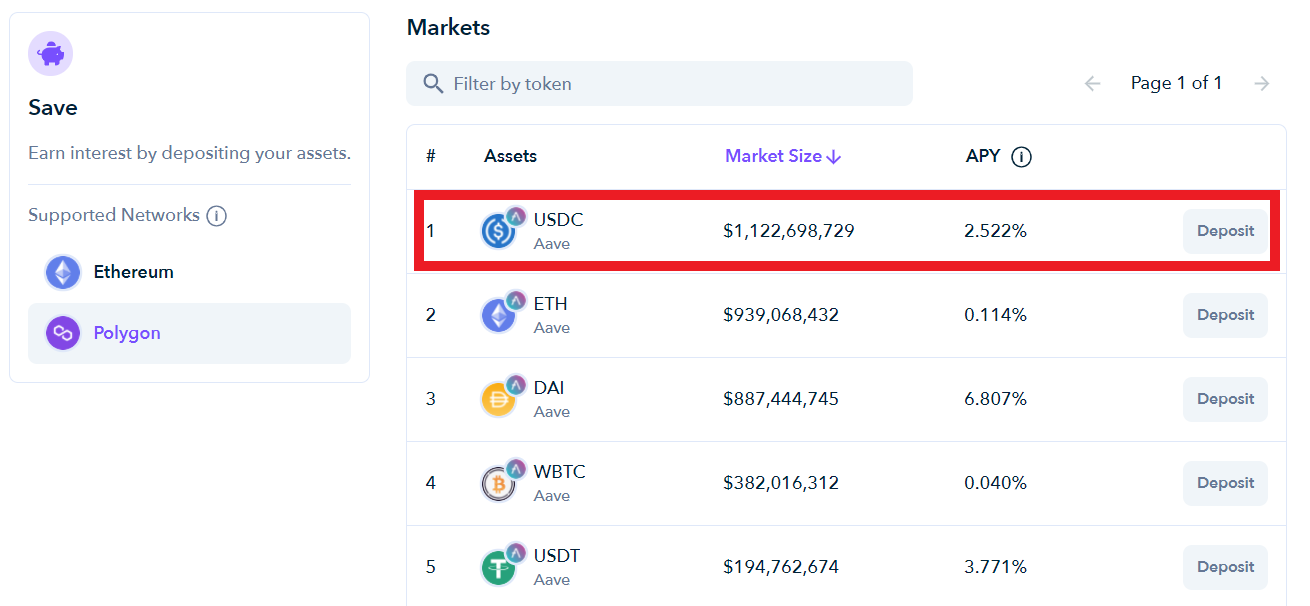
Task: Click the $382,016,312 market size
Action: 781,483
